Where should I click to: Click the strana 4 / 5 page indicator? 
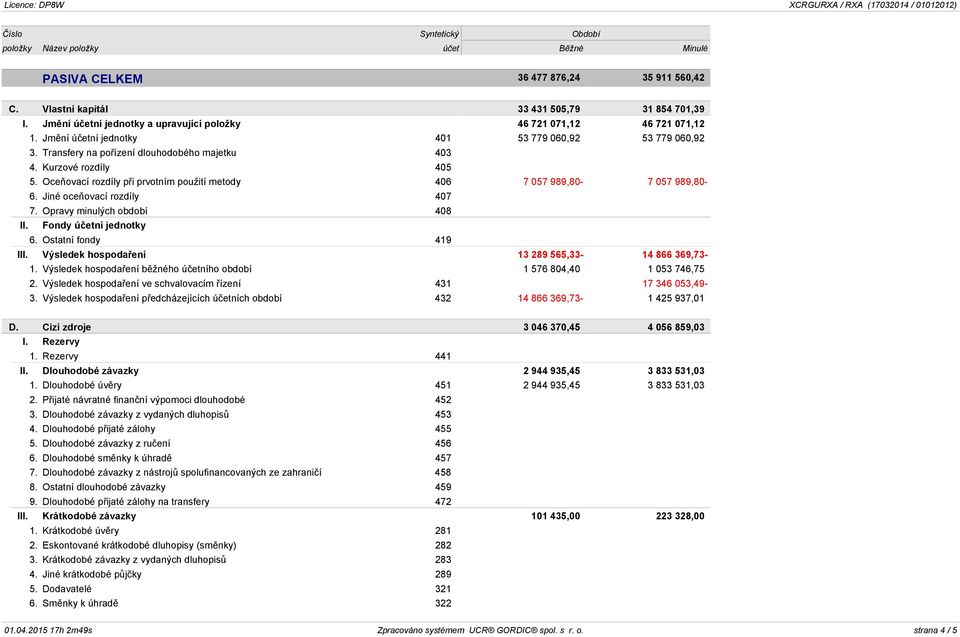(x=936, y=630)
